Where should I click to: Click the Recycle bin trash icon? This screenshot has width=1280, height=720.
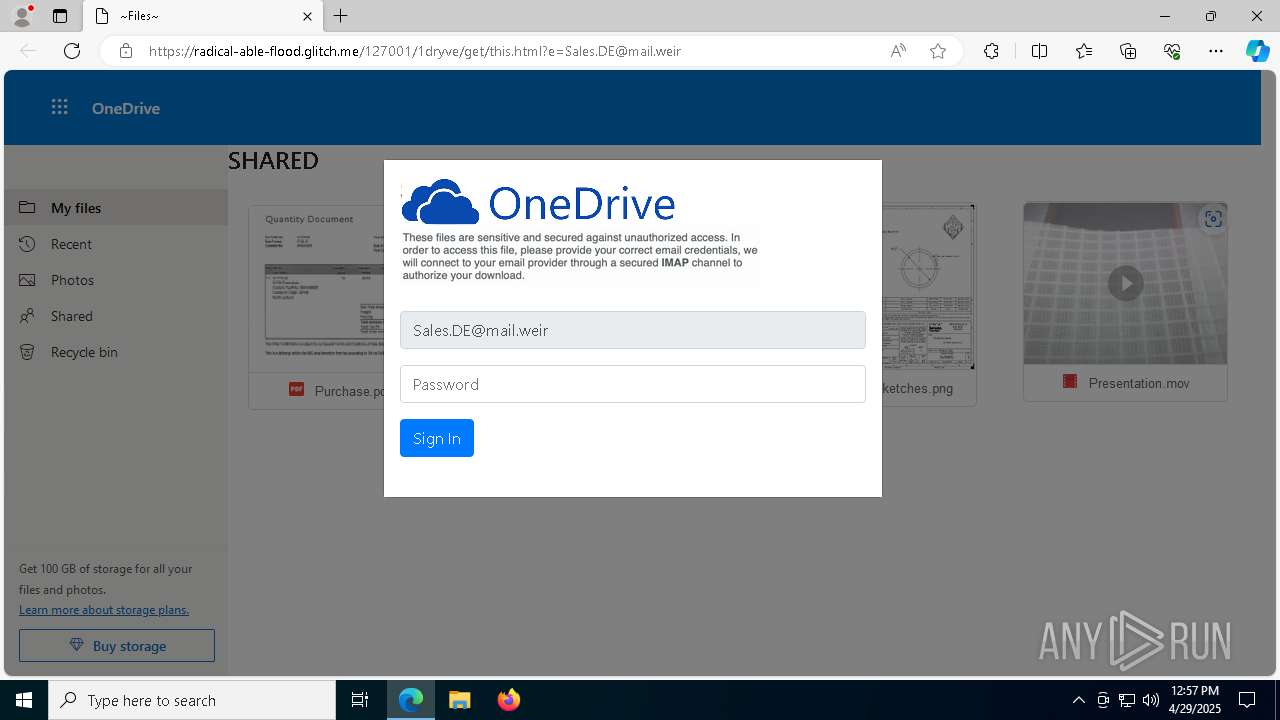pyautogui.click(x=28, y=352)
